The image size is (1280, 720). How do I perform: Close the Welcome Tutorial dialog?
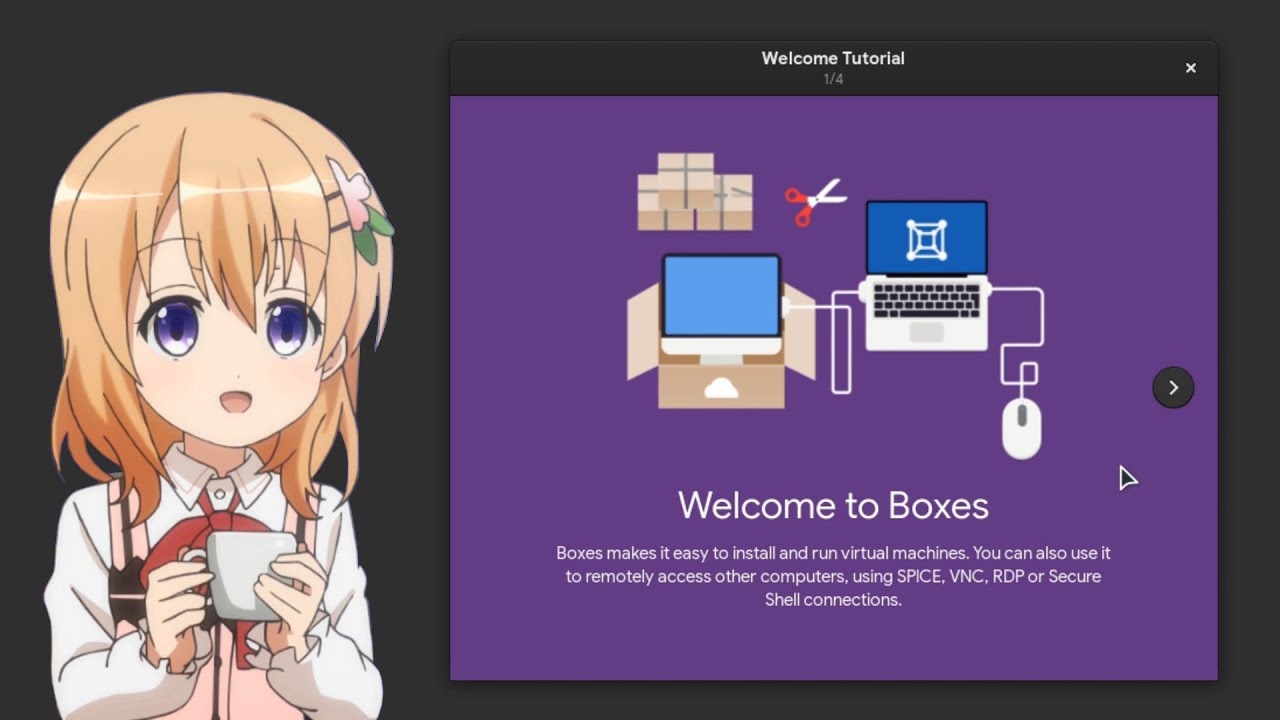click(1190, 68)
